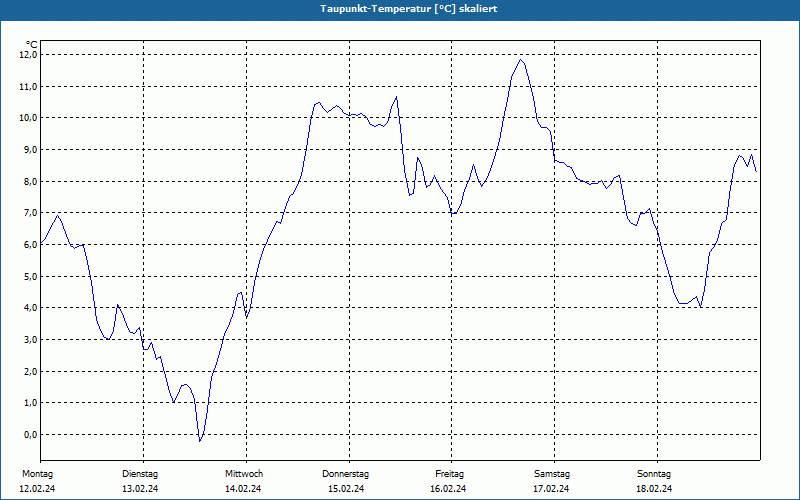Click the 3,0 axis value

[x=30, y=340]
